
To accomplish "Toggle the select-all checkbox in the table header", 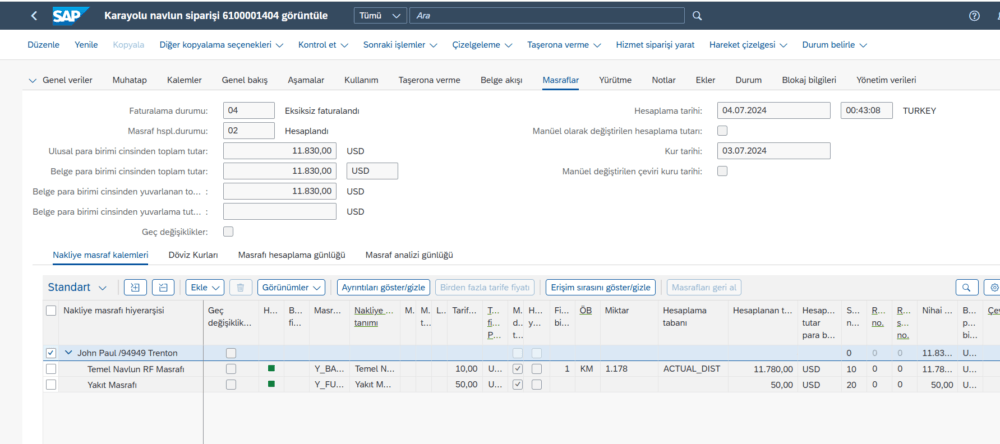I will 51,311.
